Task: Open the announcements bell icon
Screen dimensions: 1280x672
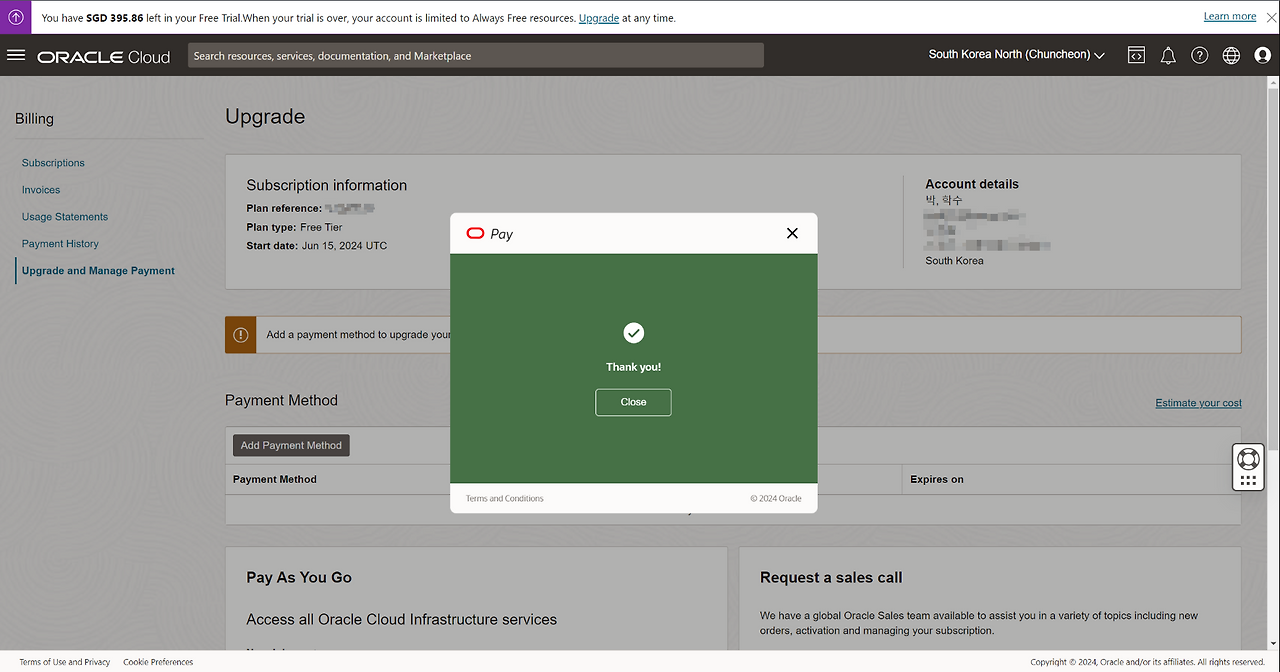Action: click(1168, 56)
